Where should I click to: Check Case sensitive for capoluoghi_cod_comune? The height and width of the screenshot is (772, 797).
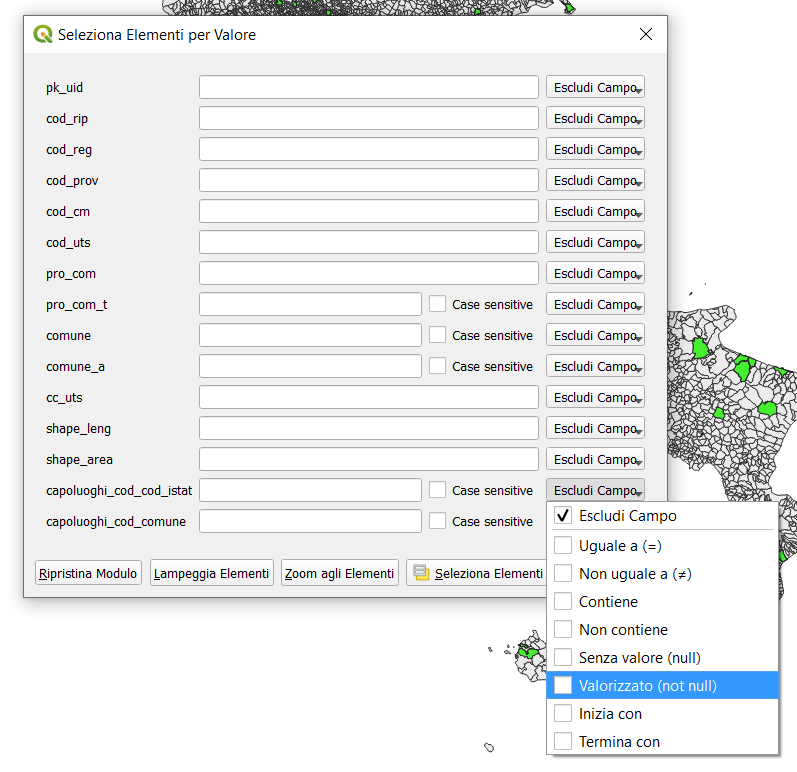click(437, 521)
